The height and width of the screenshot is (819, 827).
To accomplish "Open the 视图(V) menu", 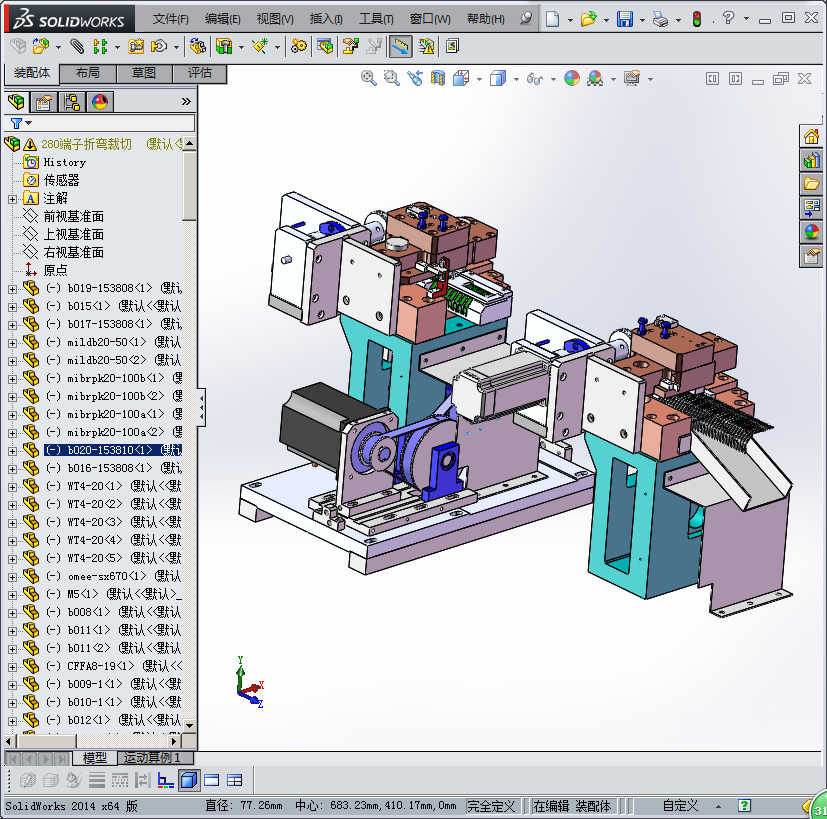I will [x=275, y=19].
